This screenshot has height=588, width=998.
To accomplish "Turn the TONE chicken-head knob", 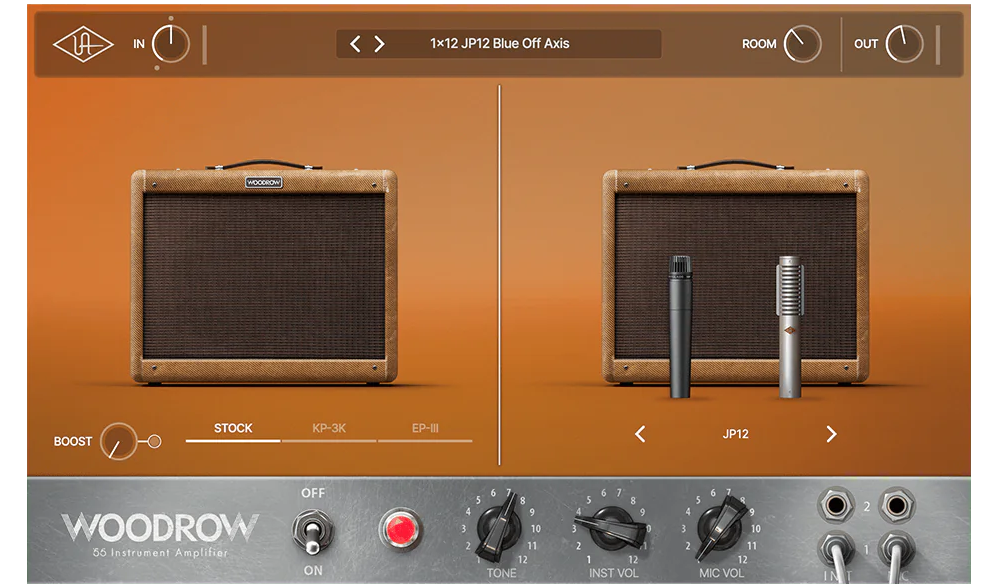I will 500,528.
